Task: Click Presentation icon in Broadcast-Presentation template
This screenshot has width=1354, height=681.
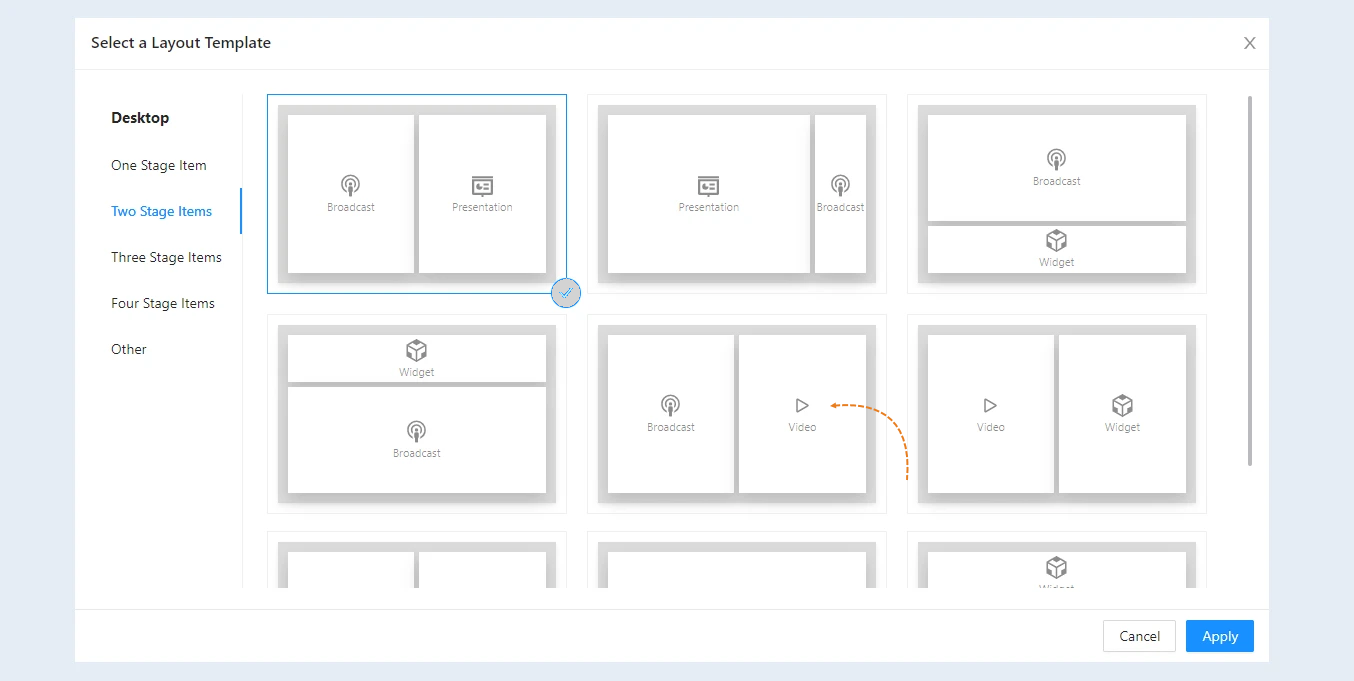Action: point(482,186)
